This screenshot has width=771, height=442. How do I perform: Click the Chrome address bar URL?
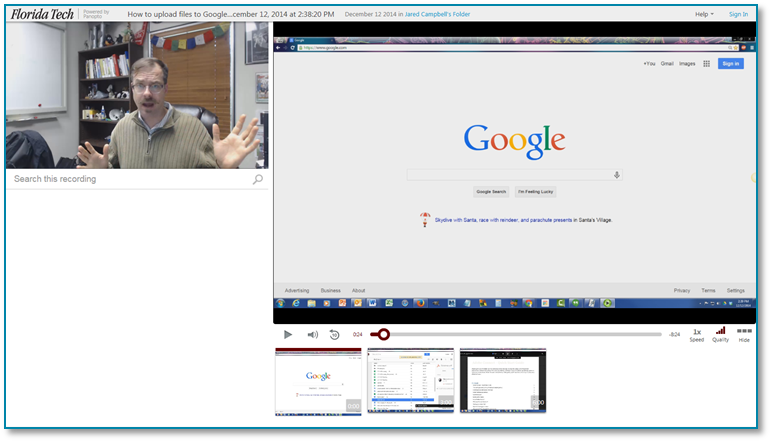point(326,48)
